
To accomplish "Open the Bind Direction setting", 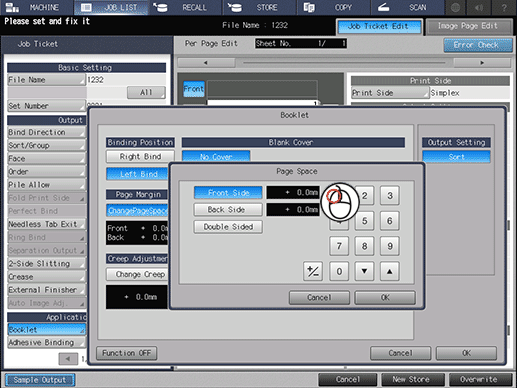I will [46, 132].
